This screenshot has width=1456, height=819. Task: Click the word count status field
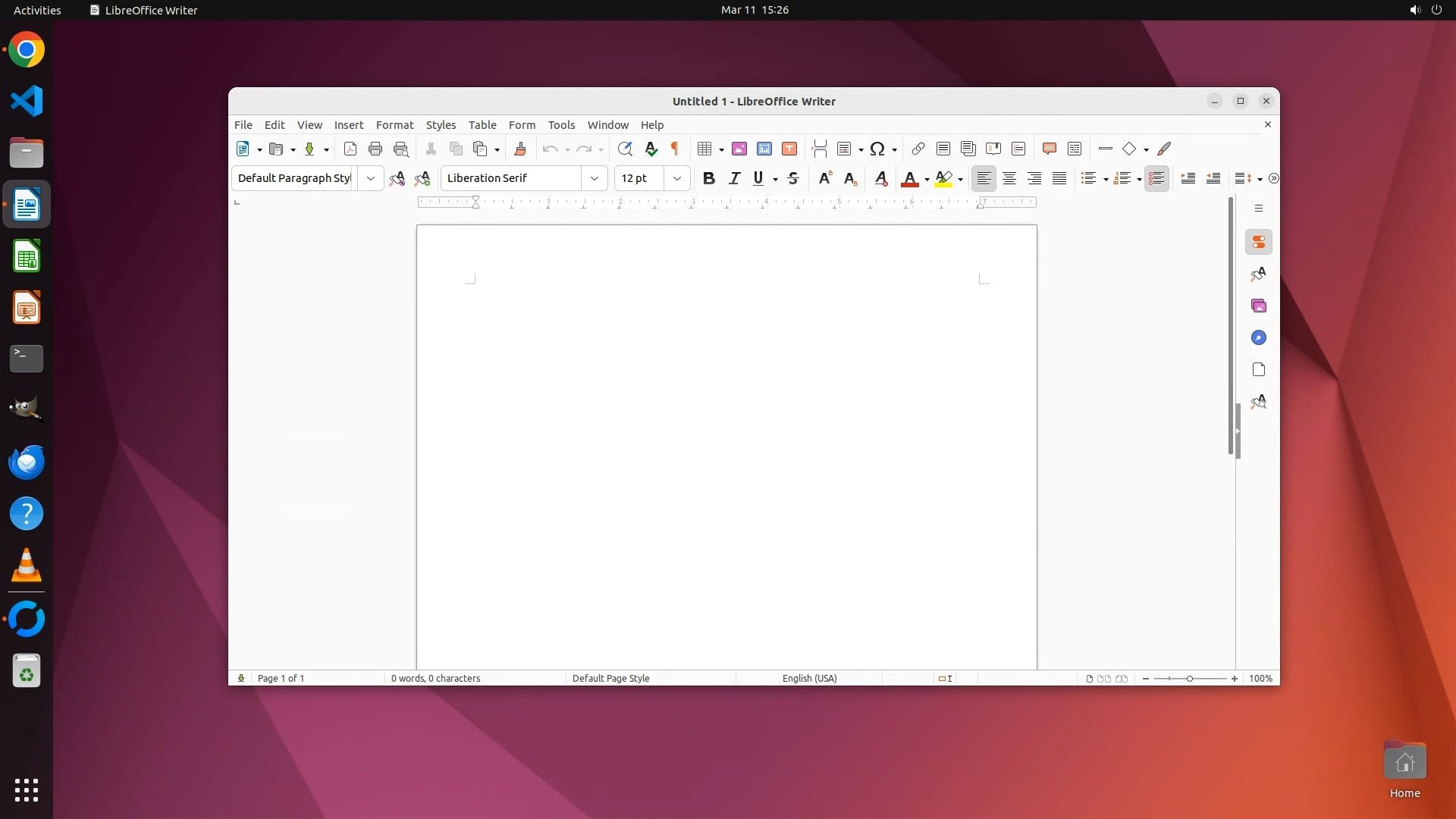coord(435,678)
